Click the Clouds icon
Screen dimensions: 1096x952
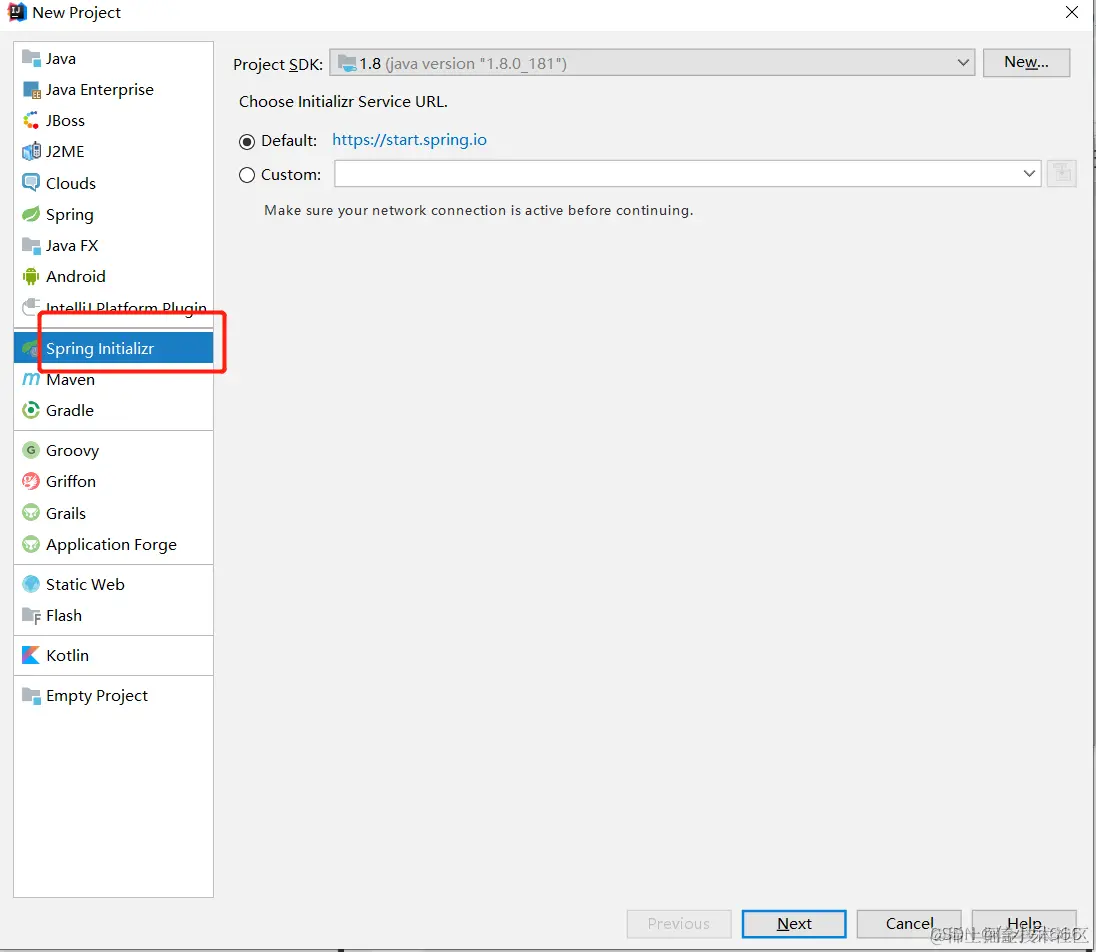tap(31, 183)
